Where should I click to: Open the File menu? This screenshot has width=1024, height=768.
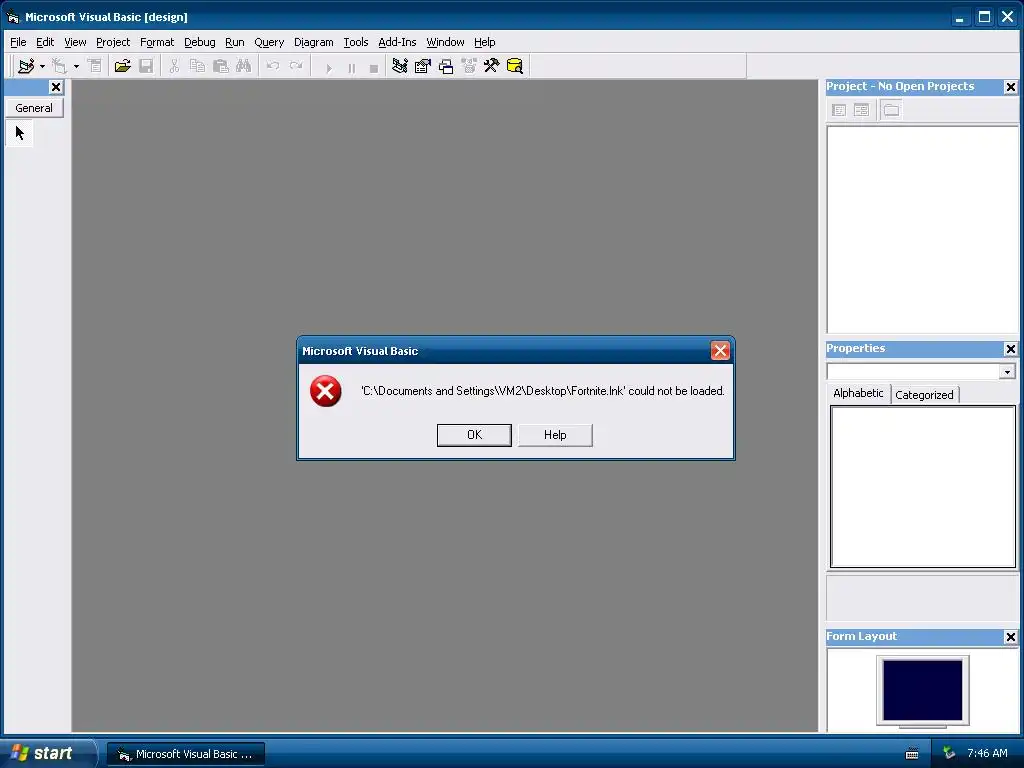(x=18, y=42)
